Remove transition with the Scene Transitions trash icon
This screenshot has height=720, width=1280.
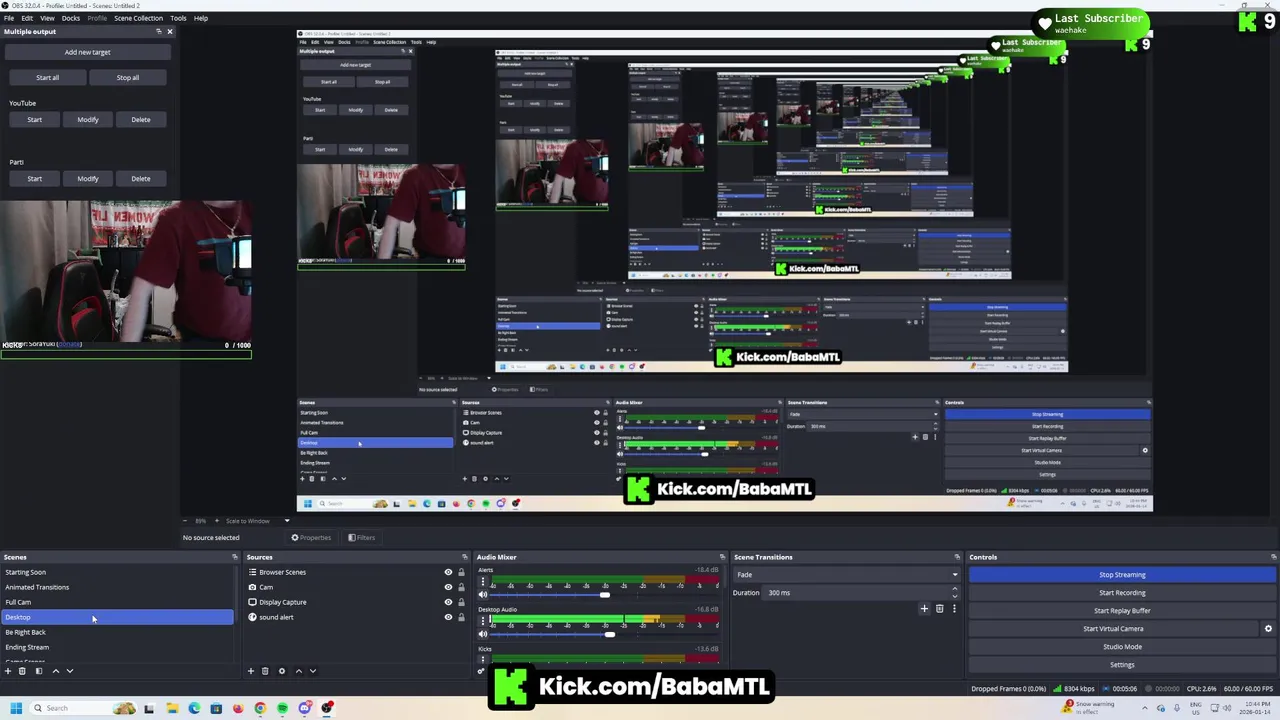(x=939, y=608)
